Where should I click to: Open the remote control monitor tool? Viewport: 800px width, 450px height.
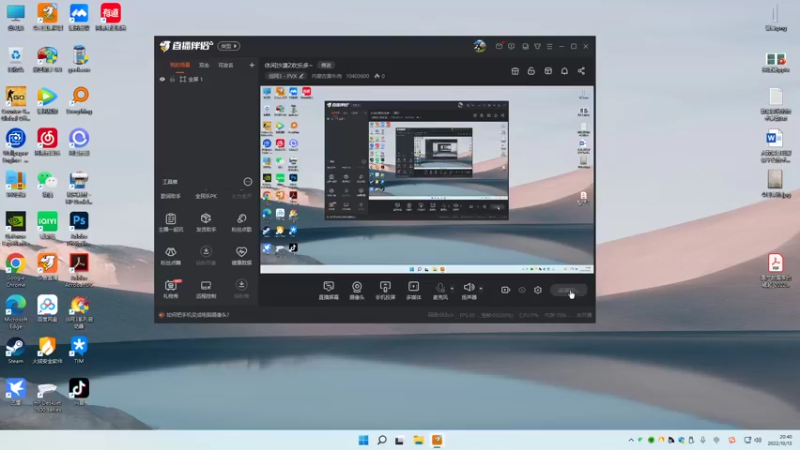pos(206,289)
